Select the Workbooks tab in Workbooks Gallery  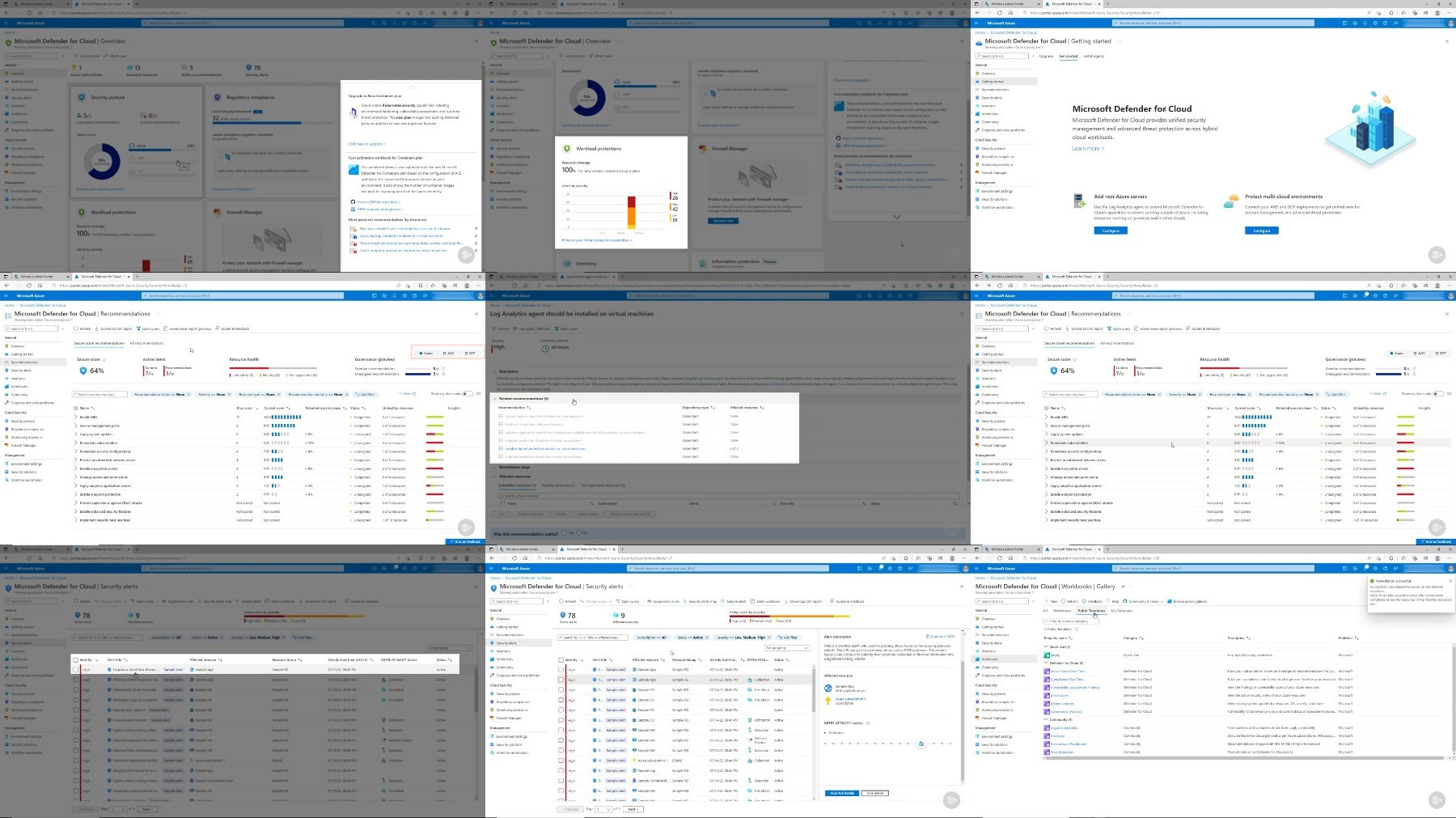[x=1062, y=611]
